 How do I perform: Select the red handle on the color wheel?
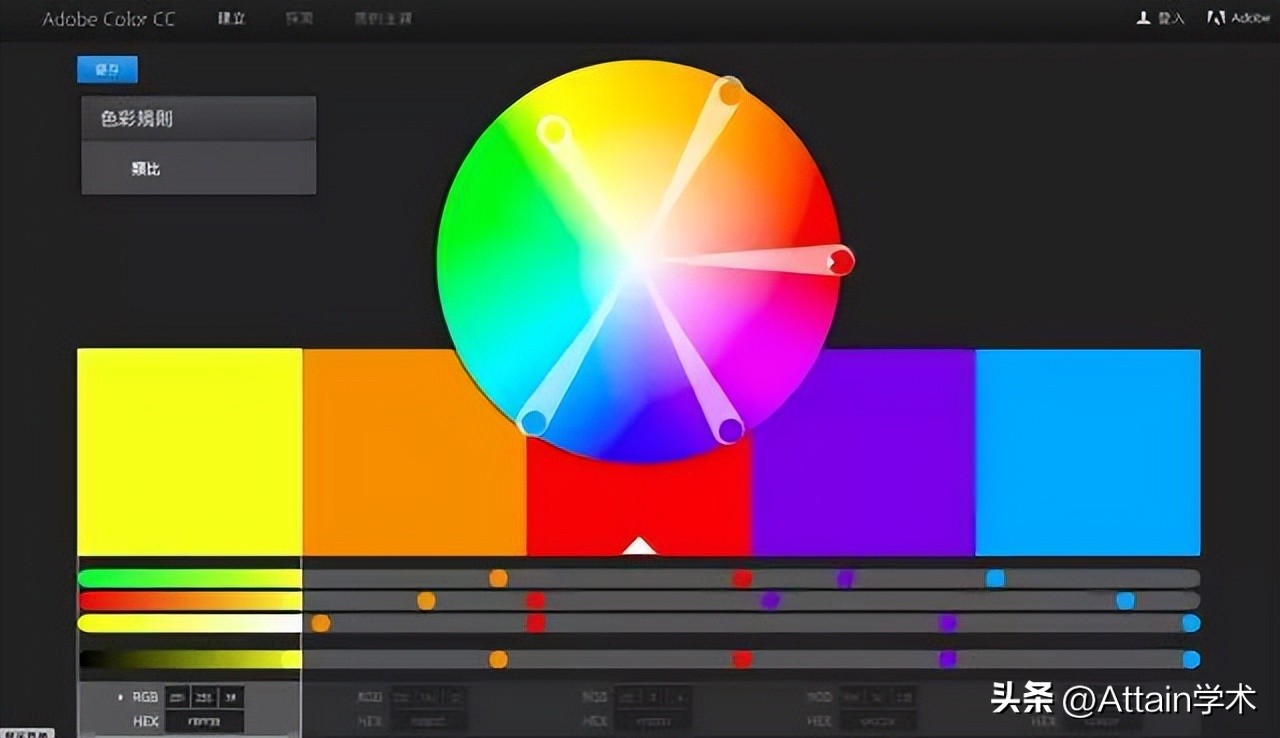point(841,262)
